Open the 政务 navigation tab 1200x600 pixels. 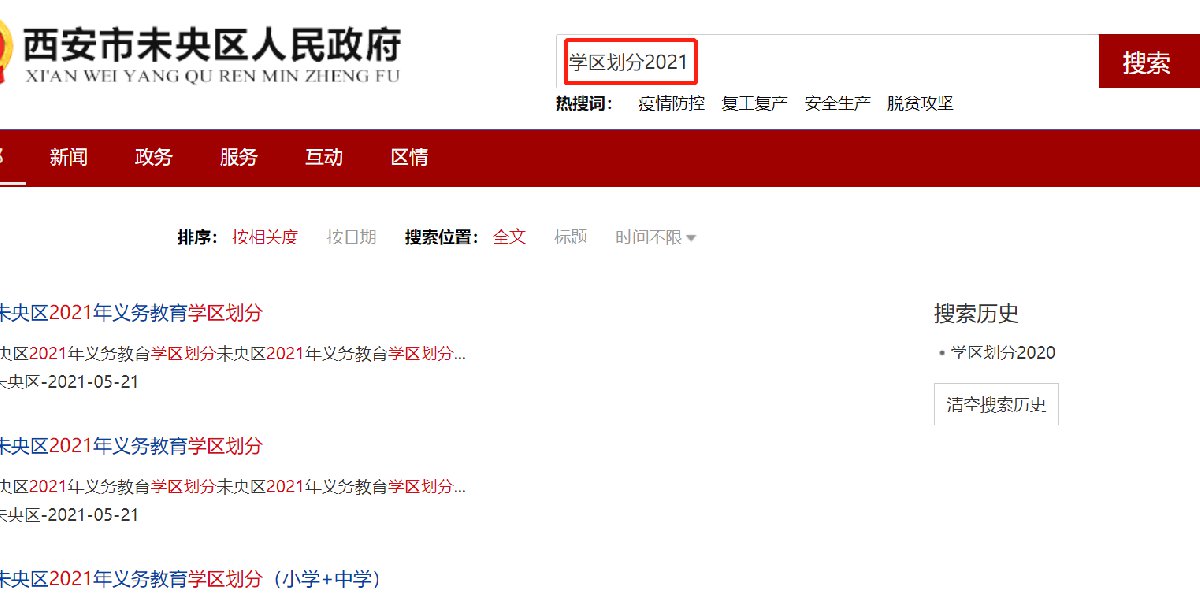[154, 157]
